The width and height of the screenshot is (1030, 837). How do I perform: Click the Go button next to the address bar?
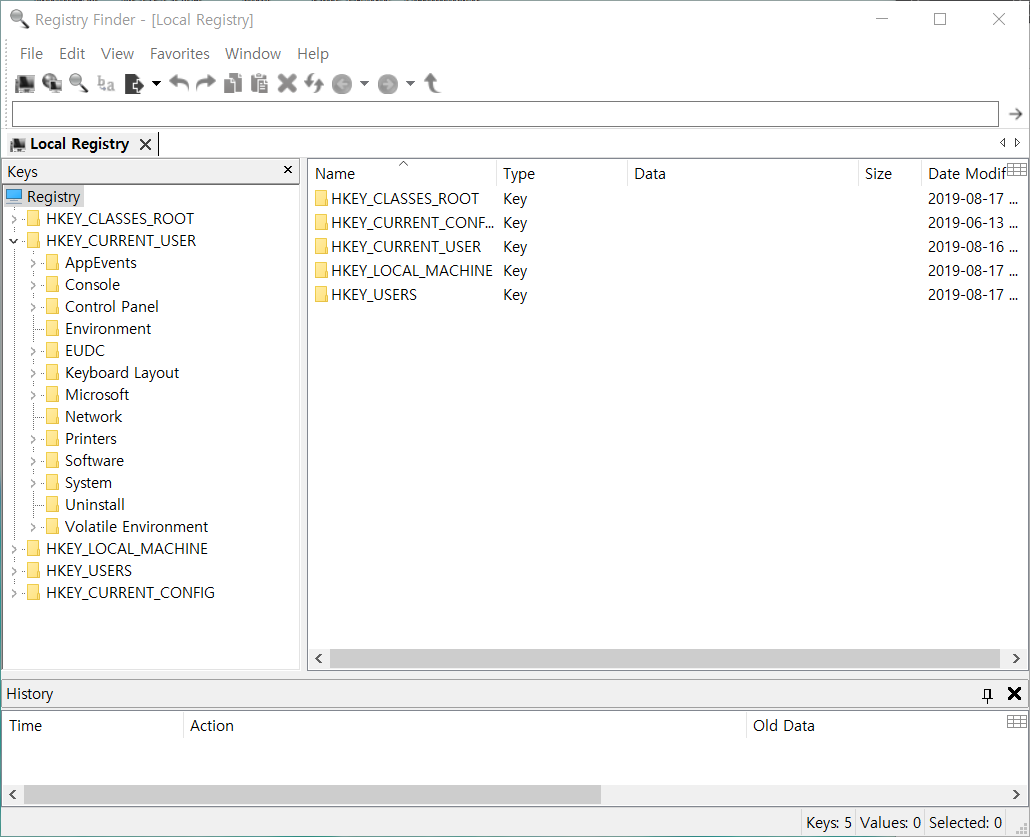click(x=1016, y=113)
